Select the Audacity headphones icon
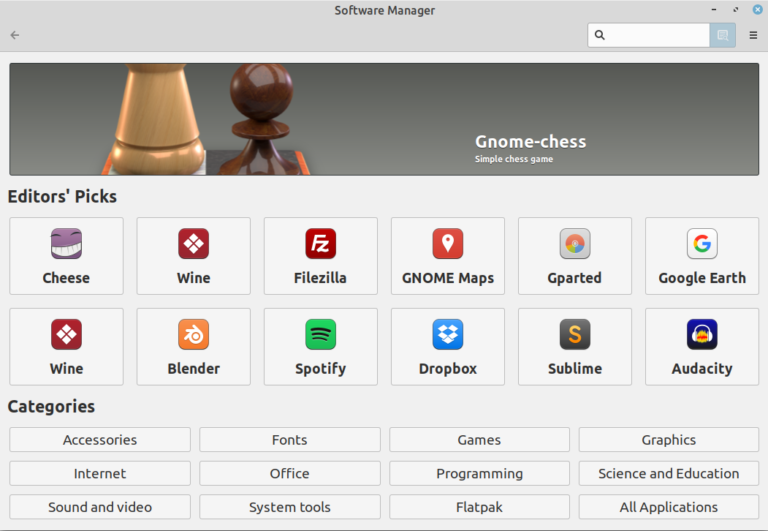 [x=702, y=334]
